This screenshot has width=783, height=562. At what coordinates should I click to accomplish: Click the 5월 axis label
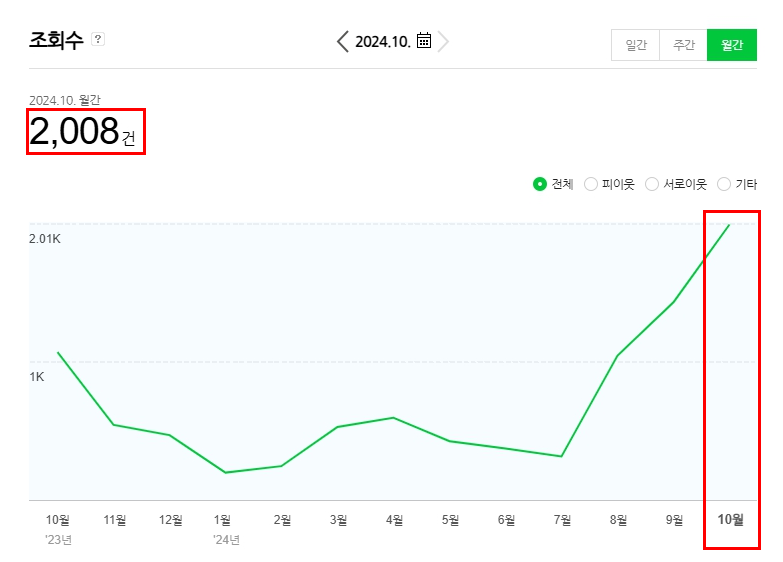coord(450,520)
